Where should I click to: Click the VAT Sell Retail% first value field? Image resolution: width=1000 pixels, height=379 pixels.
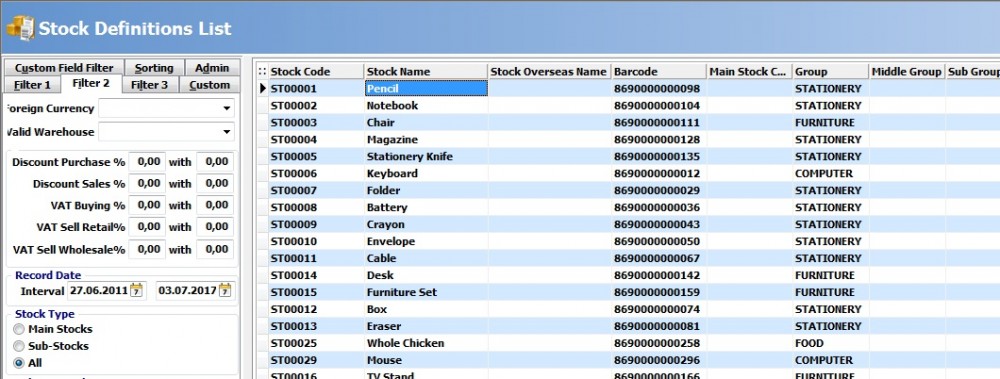pos(147,227)
